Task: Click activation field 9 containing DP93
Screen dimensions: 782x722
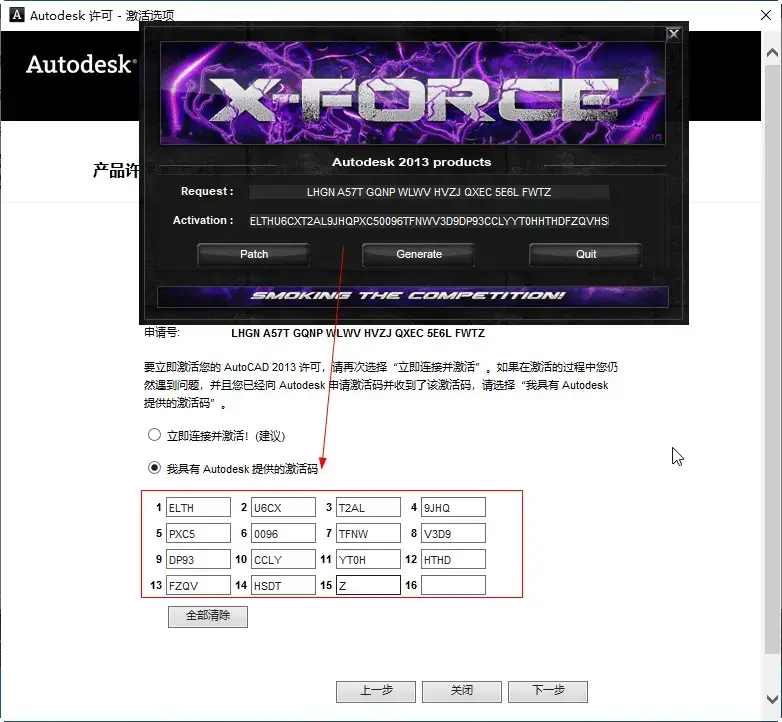Action: [198, 559]
